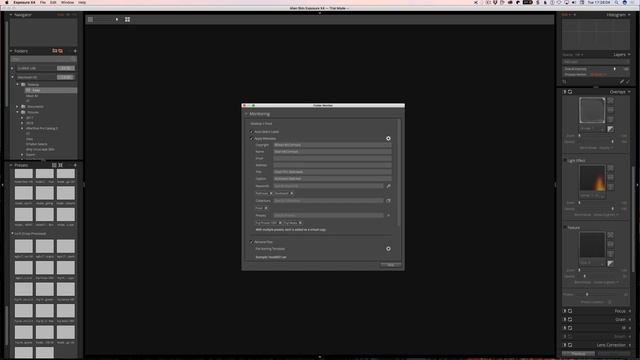
Task: Toggle the Focus panel enable switch
Action: pyautogui.click(x=565, y=311)
